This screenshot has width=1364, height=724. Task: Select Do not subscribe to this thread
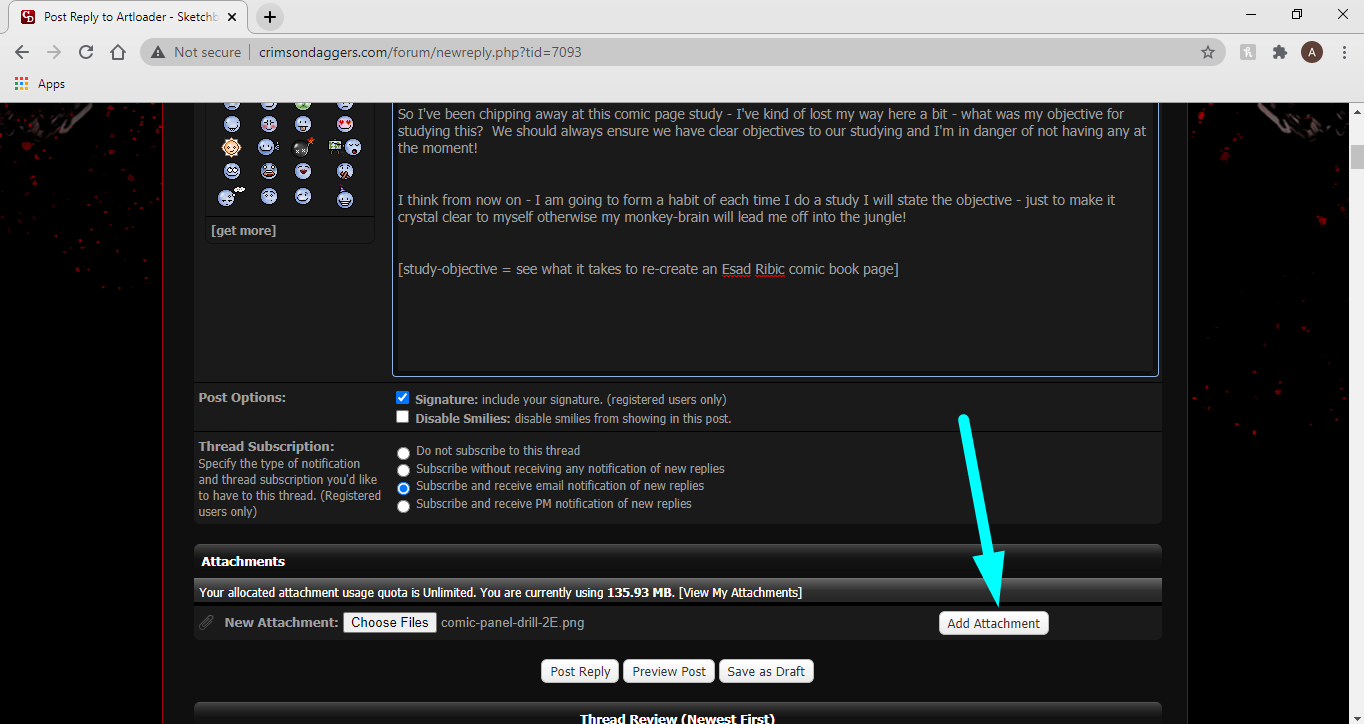(x=404, y=453)
